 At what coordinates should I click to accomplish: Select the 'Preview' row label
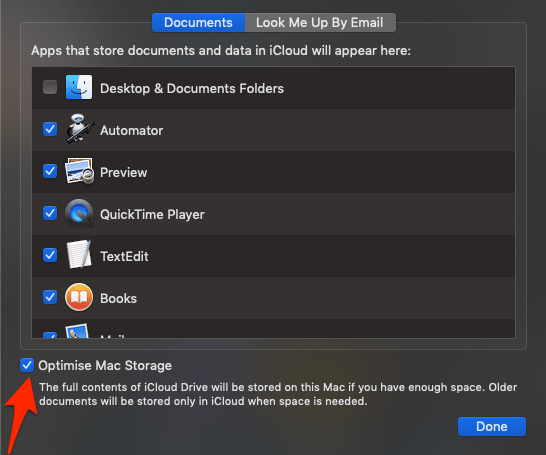(124, 173)
